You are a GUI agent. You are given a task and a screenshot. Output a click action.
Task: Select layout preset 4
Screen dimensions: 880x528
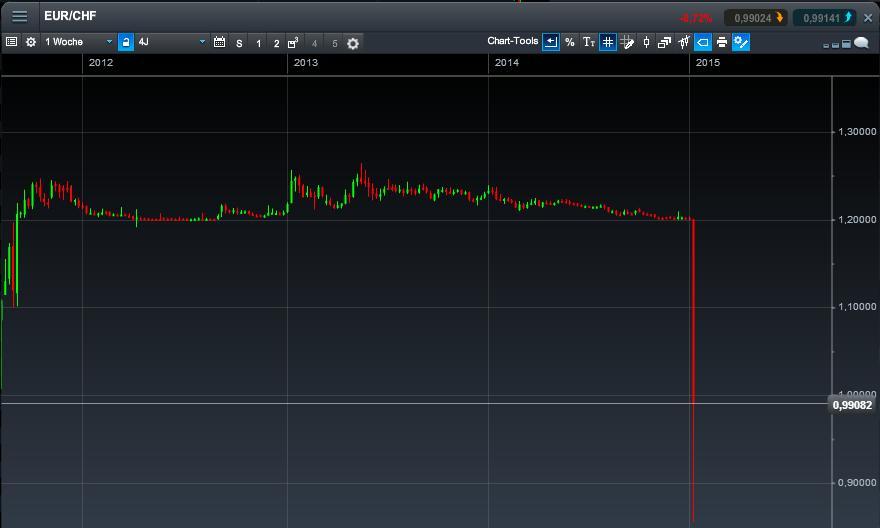pos(314,43)
